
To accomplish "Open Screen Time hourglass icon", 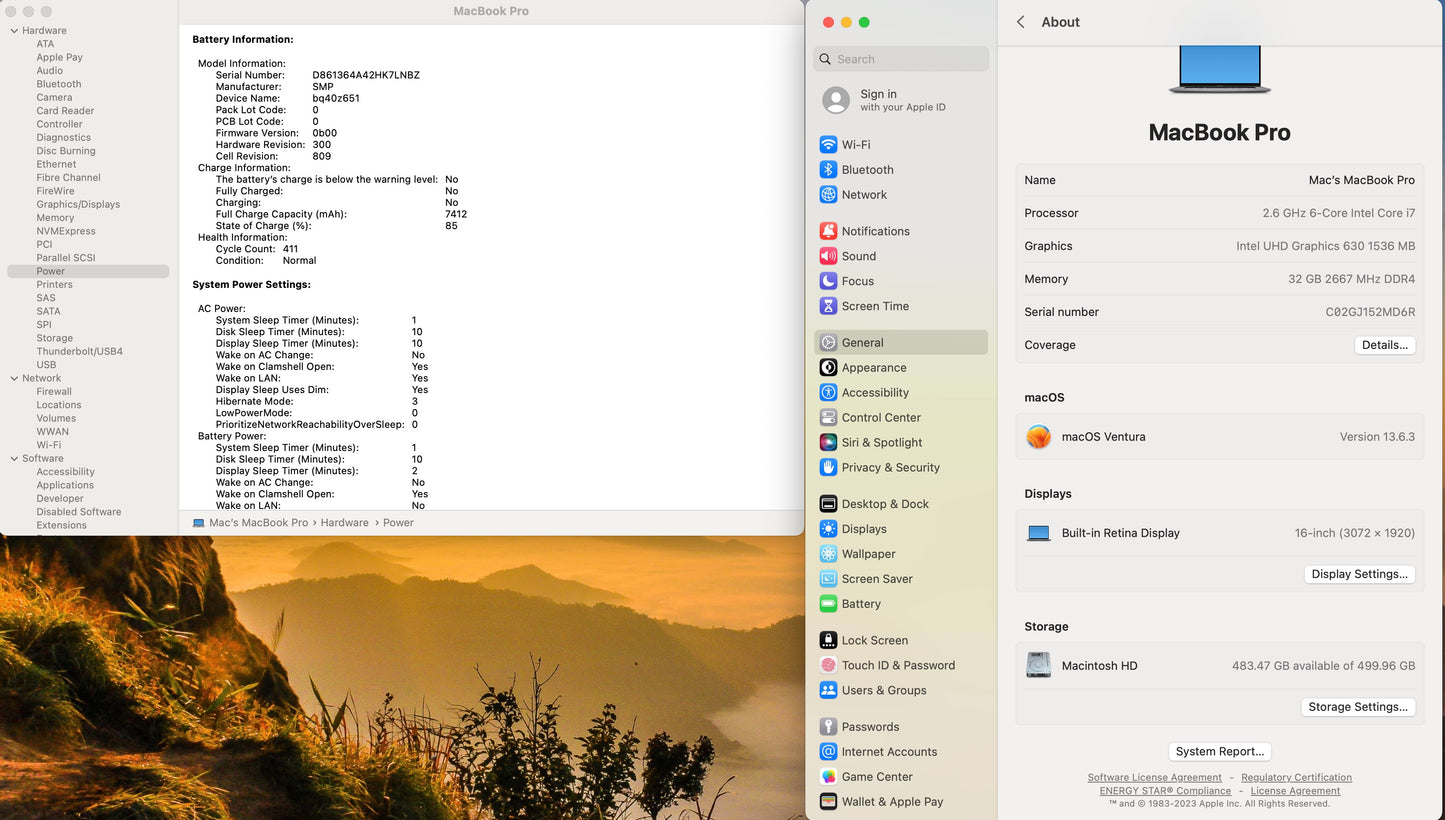I will click(x=828, y=306).
